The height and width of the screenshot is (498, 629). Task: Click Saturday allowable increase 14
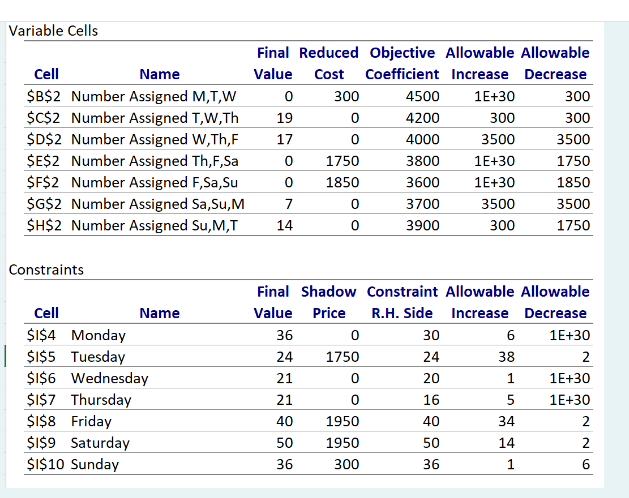[506, 443]
